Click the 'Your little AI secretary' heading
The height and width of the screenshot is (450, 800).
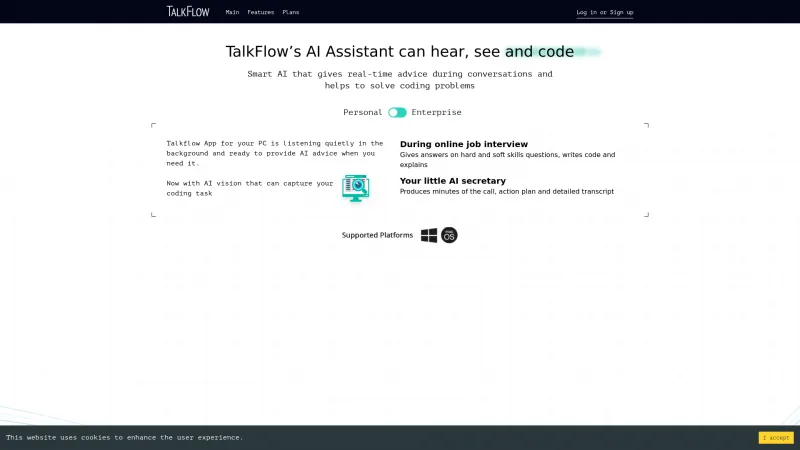[453, 181]
